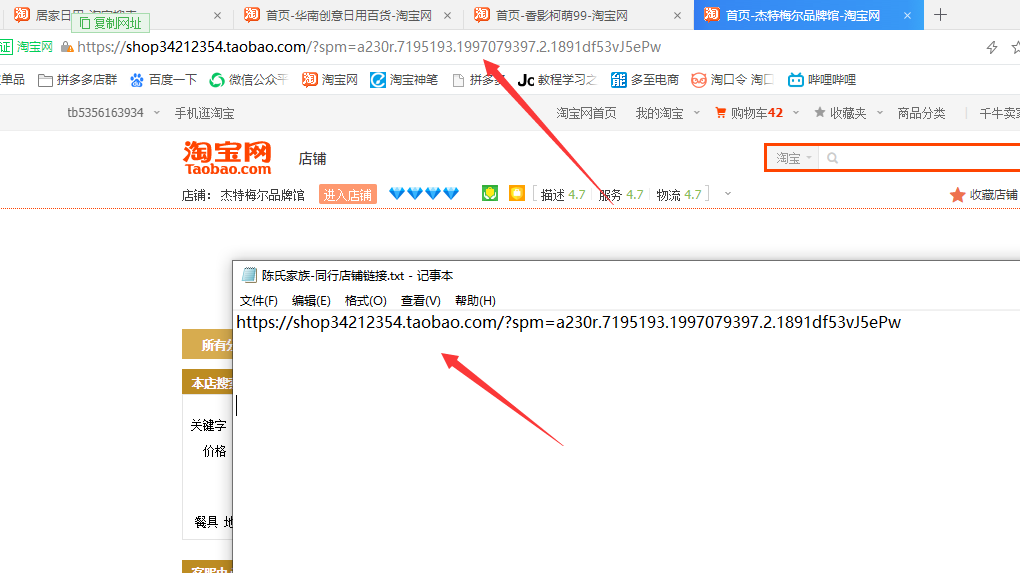Click the lightning icon in the address bar
This screenshot has height=573, width=1020.
point(992,47)
